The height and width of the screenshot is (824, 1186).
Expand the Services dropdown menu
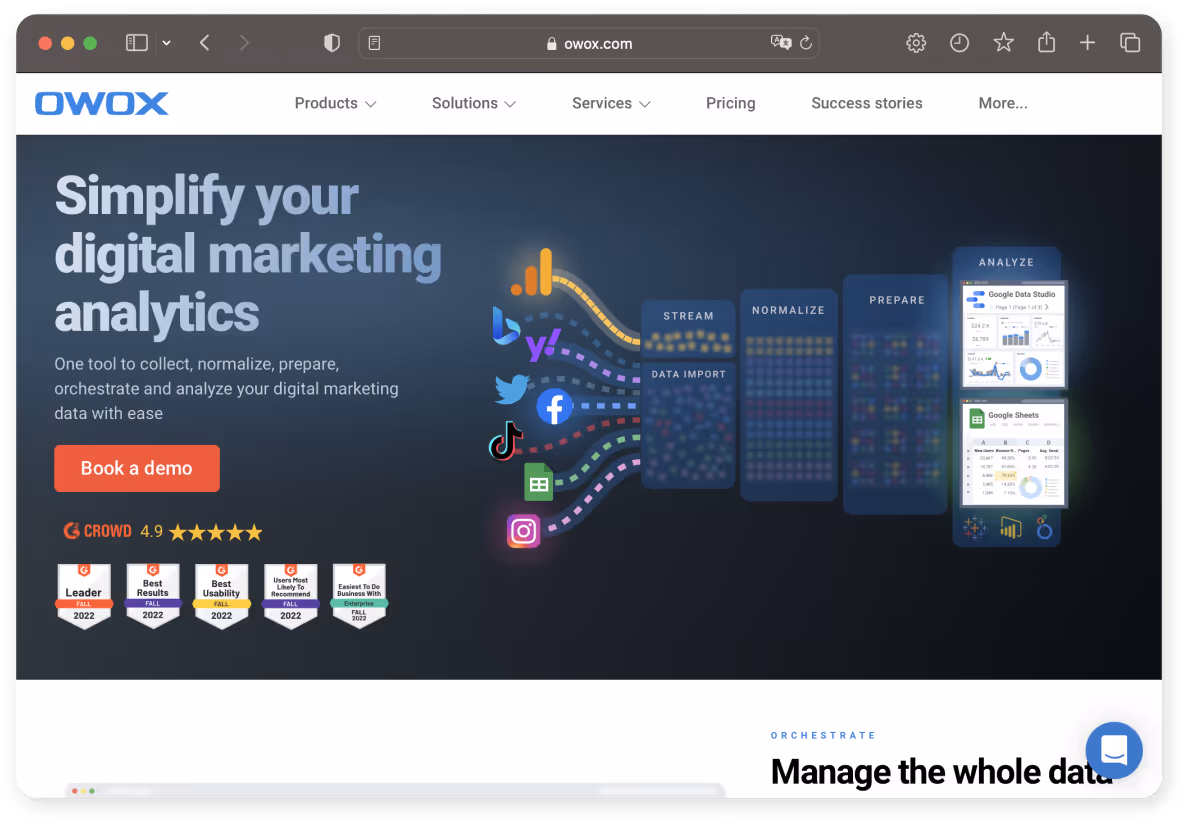click(611, 103)
